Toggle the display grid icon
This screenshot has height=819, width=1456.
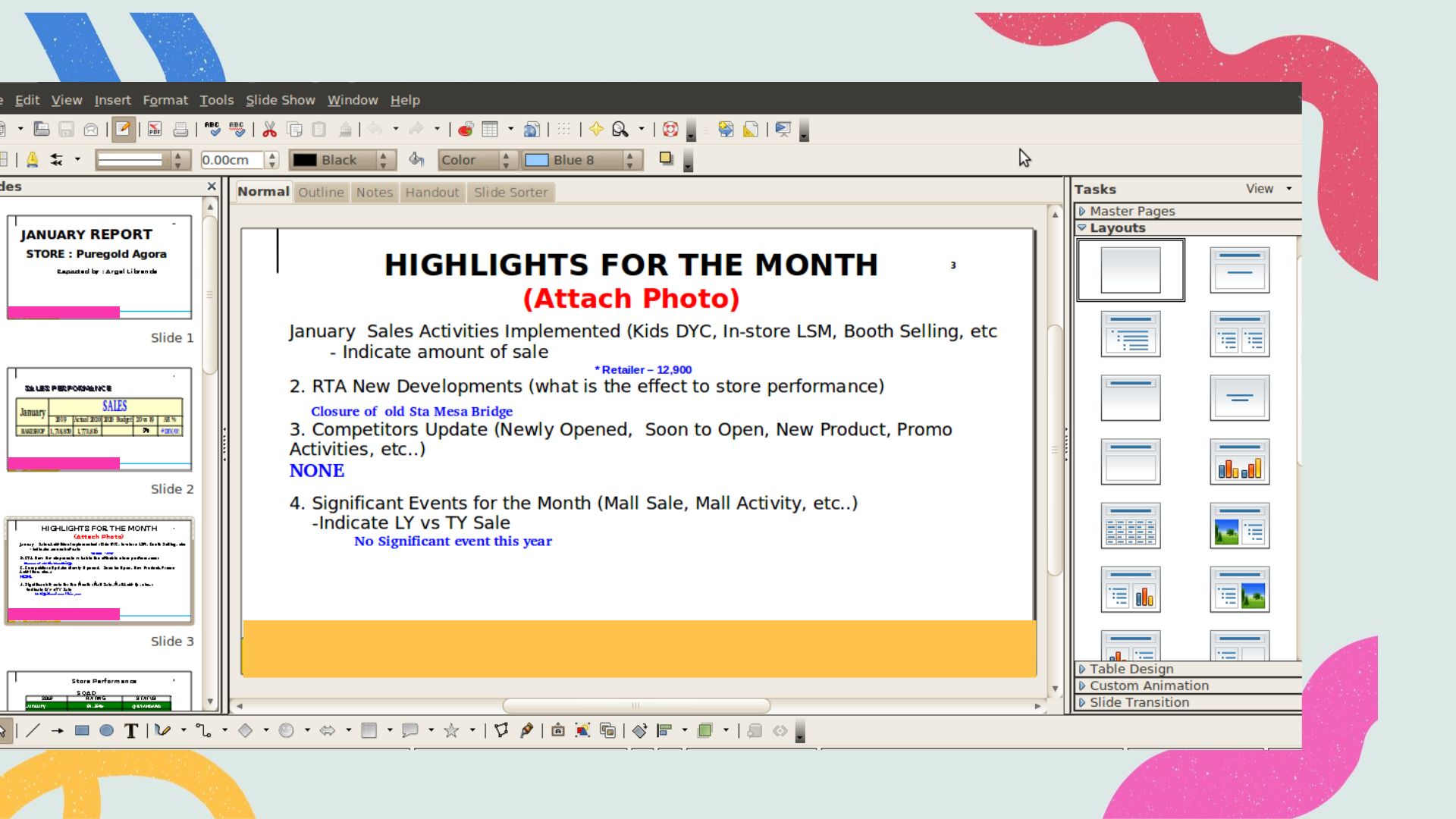pos(564,130)
